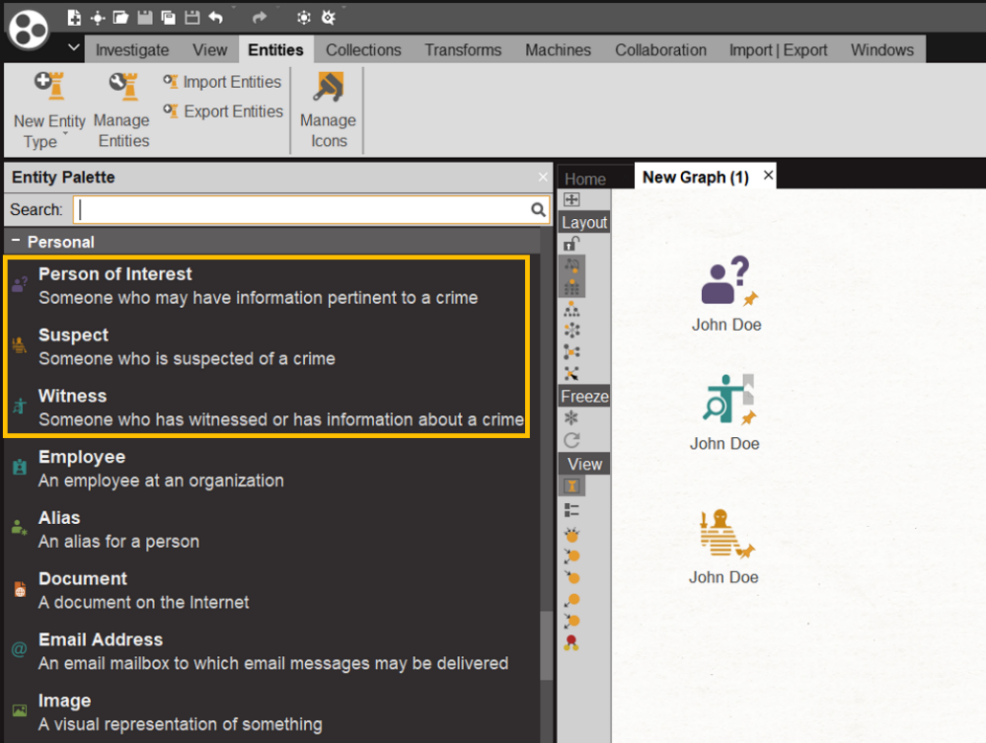986x743 pixels.
Task: Select Image in the Entity Palette
Action: [272, 712]
